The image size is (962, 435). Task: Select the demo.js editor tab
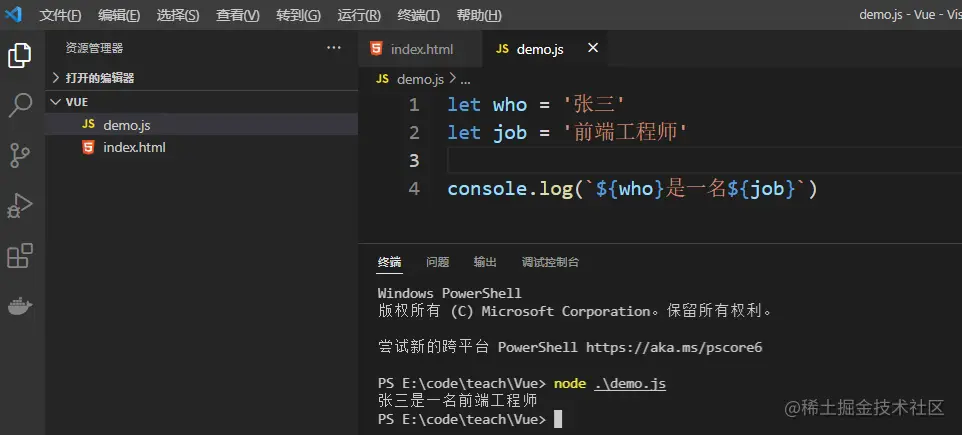tap(545, 48)
